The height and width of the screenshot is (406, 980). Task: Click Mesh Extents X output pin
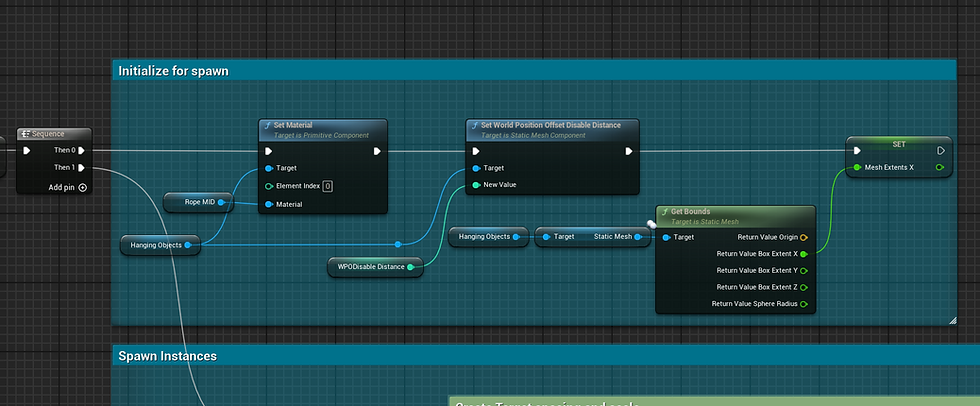point(940,167)
